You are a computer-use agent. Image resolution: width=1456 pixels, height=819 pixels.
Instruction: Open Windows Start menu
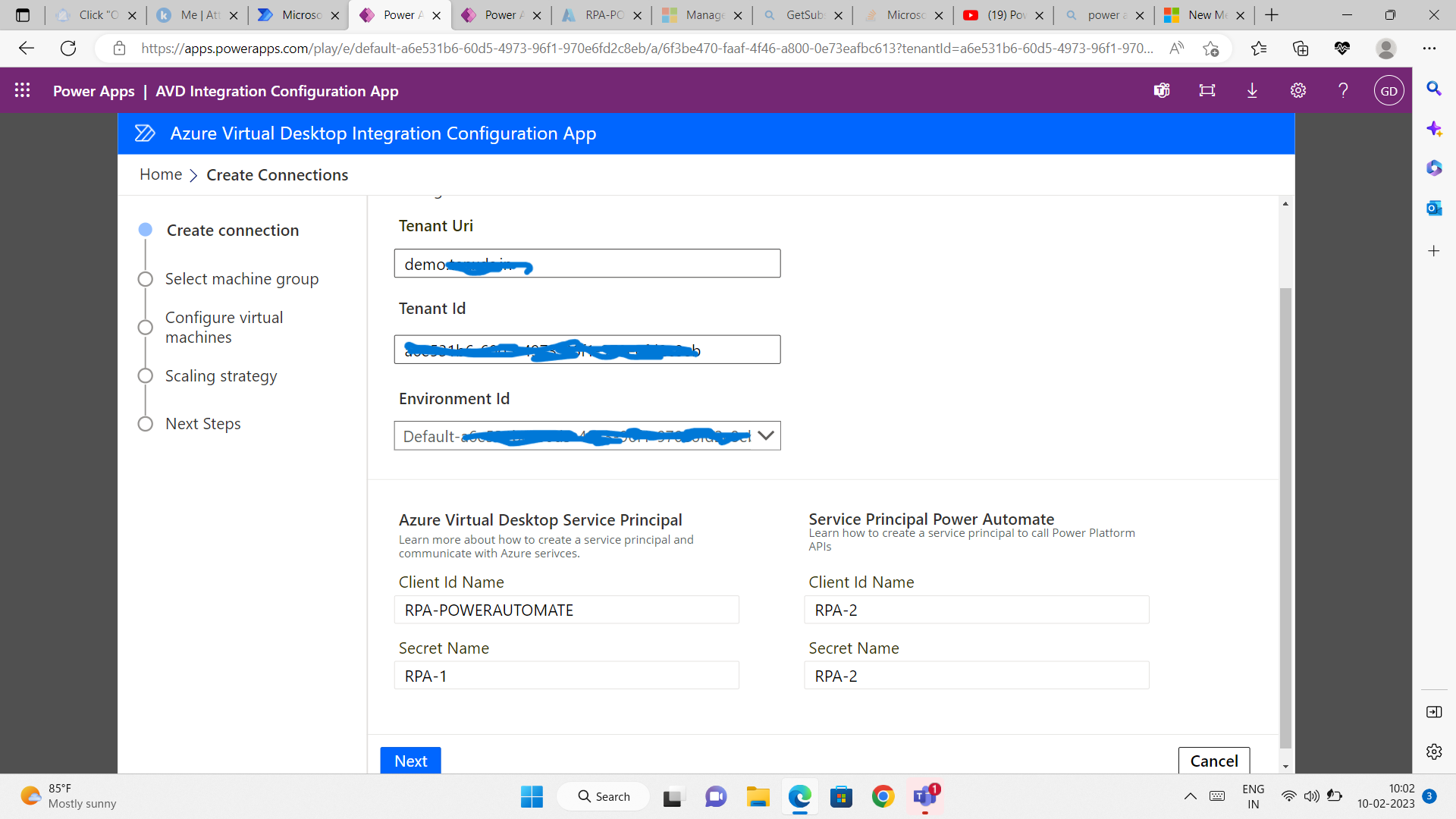click(x=532, y=796)
